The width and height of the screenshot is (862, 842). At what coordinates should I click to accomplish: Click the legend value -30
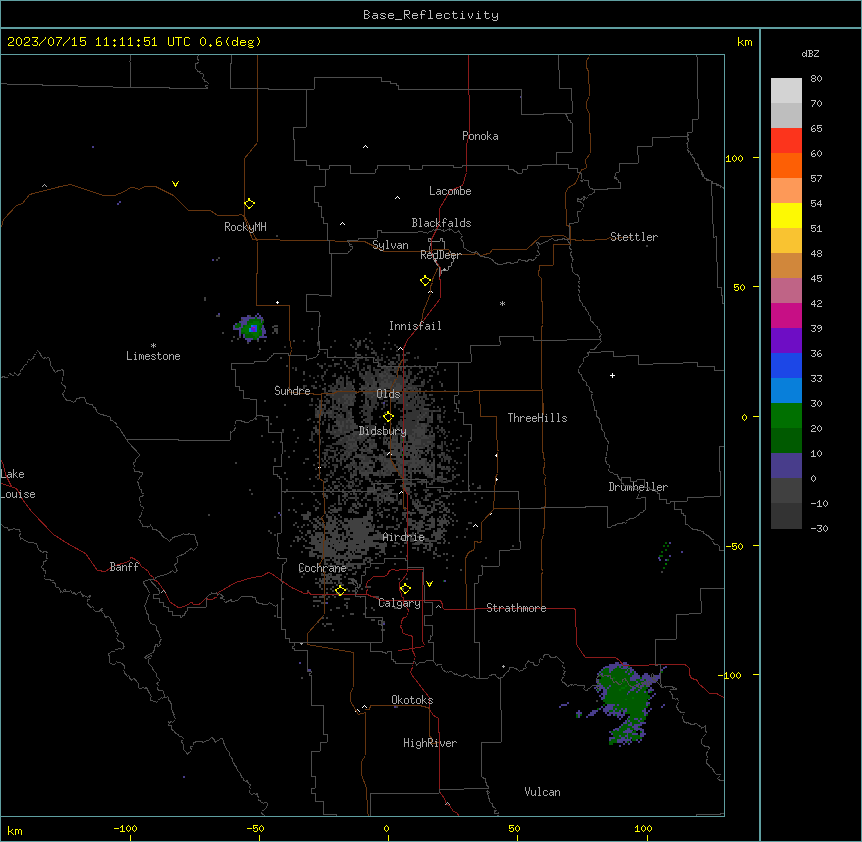click(819, 528)
